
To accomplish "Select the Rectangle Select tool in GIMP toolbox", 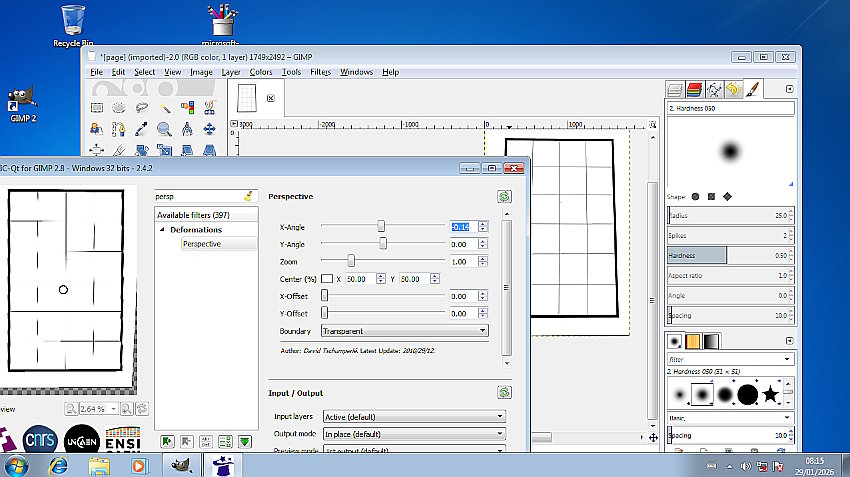I will pyautogui.click(x=97, y=107).
